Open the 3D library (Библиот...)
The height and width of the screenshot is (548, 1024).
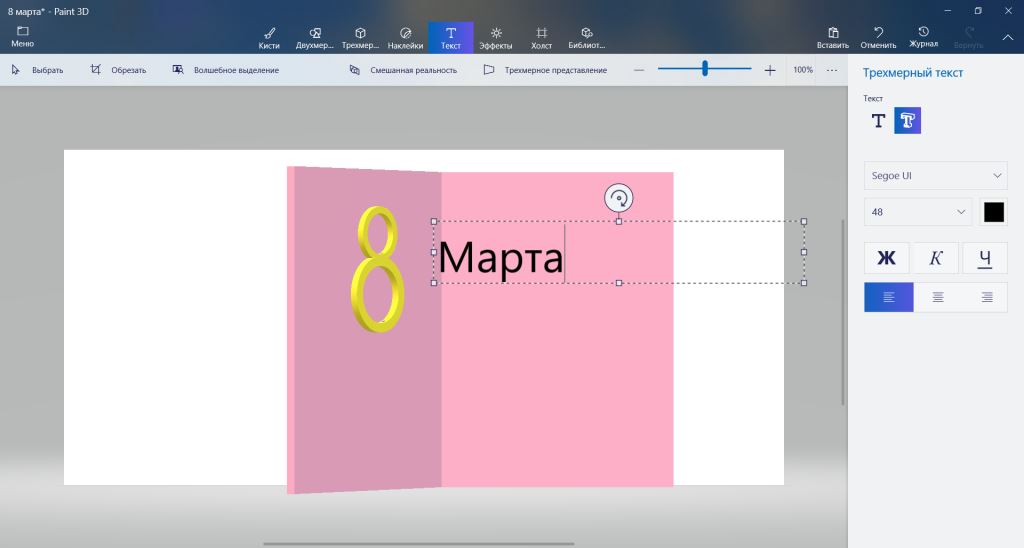[587, 37]
